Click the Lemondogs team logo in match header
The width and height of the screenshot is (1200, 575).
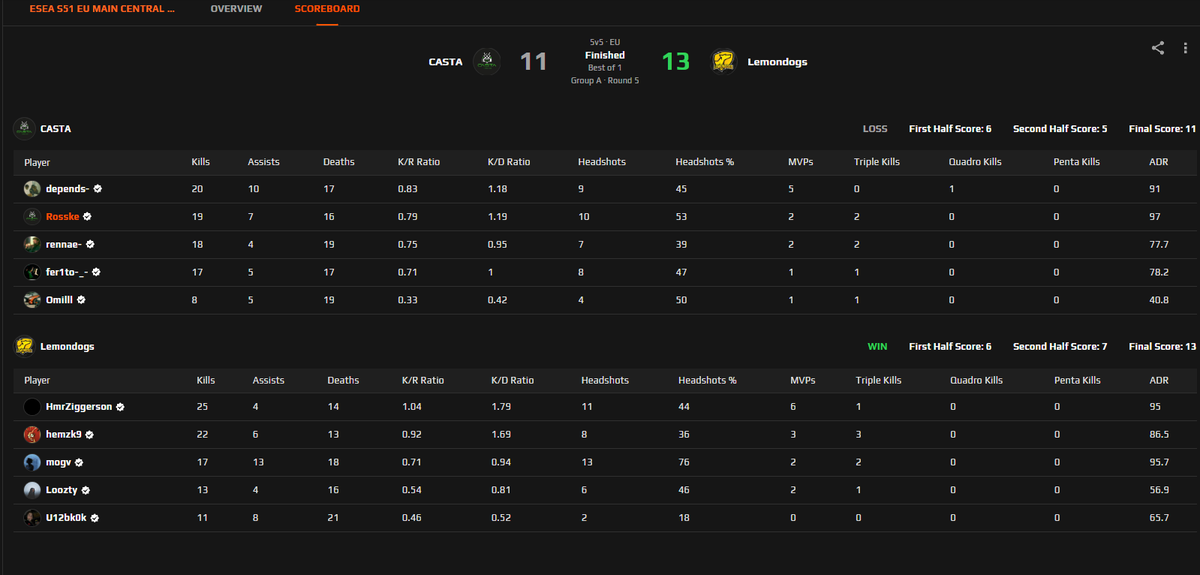723,62
